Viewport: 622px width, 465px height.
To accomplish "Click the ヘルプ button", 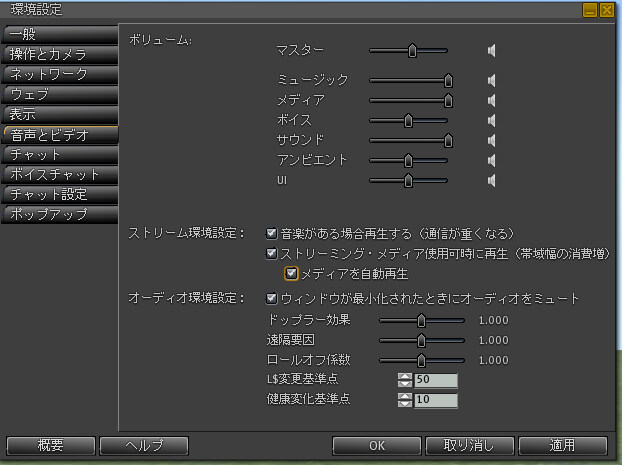I will [144, 446].
